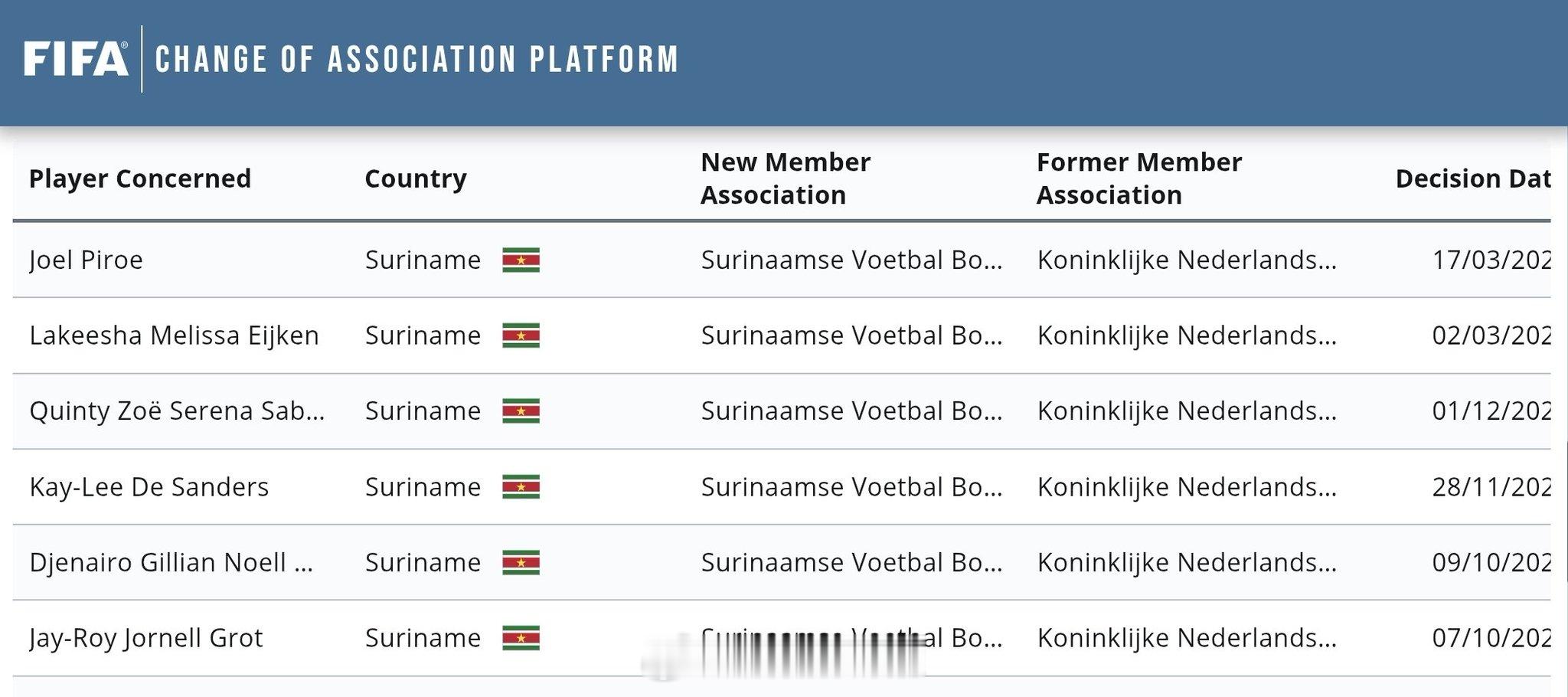Click Suriname flag in Lakeesha Melissa Eijken row
1568x697 pixels.
[521, 335]
